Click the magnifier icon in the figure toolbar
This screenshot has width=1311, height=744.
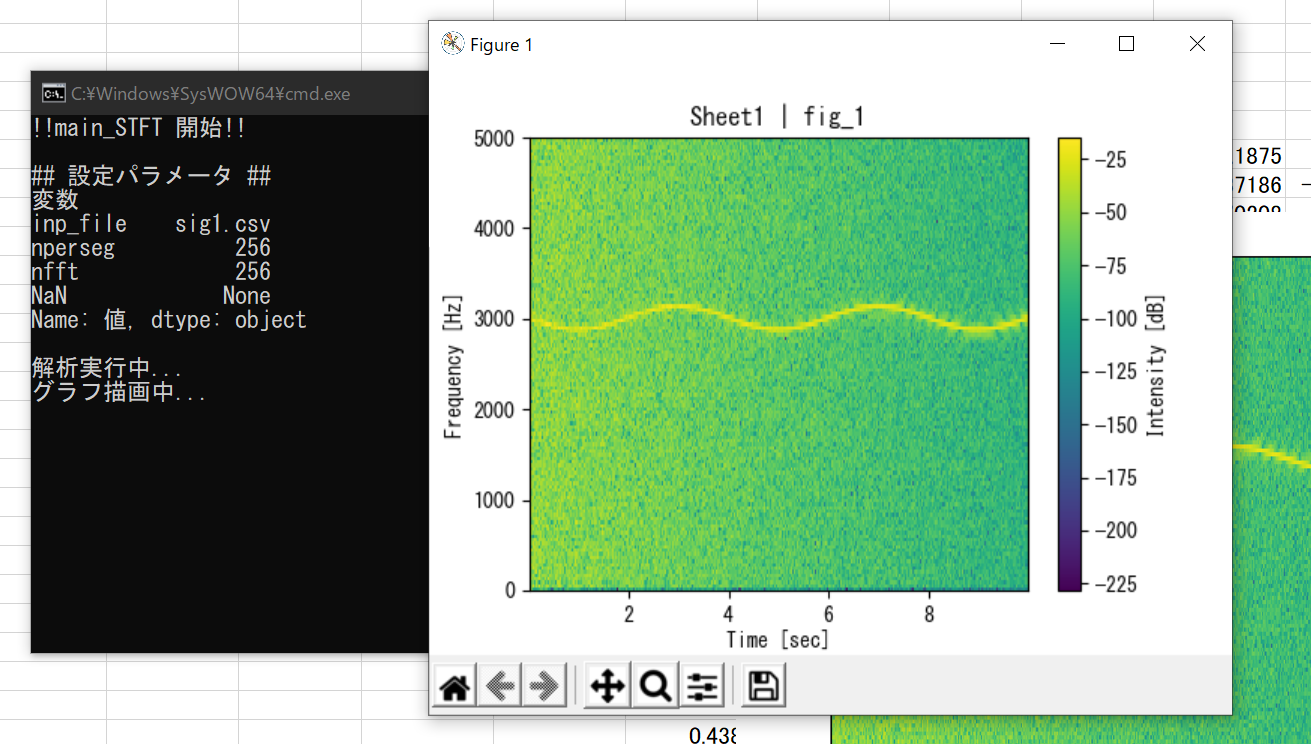654,685
